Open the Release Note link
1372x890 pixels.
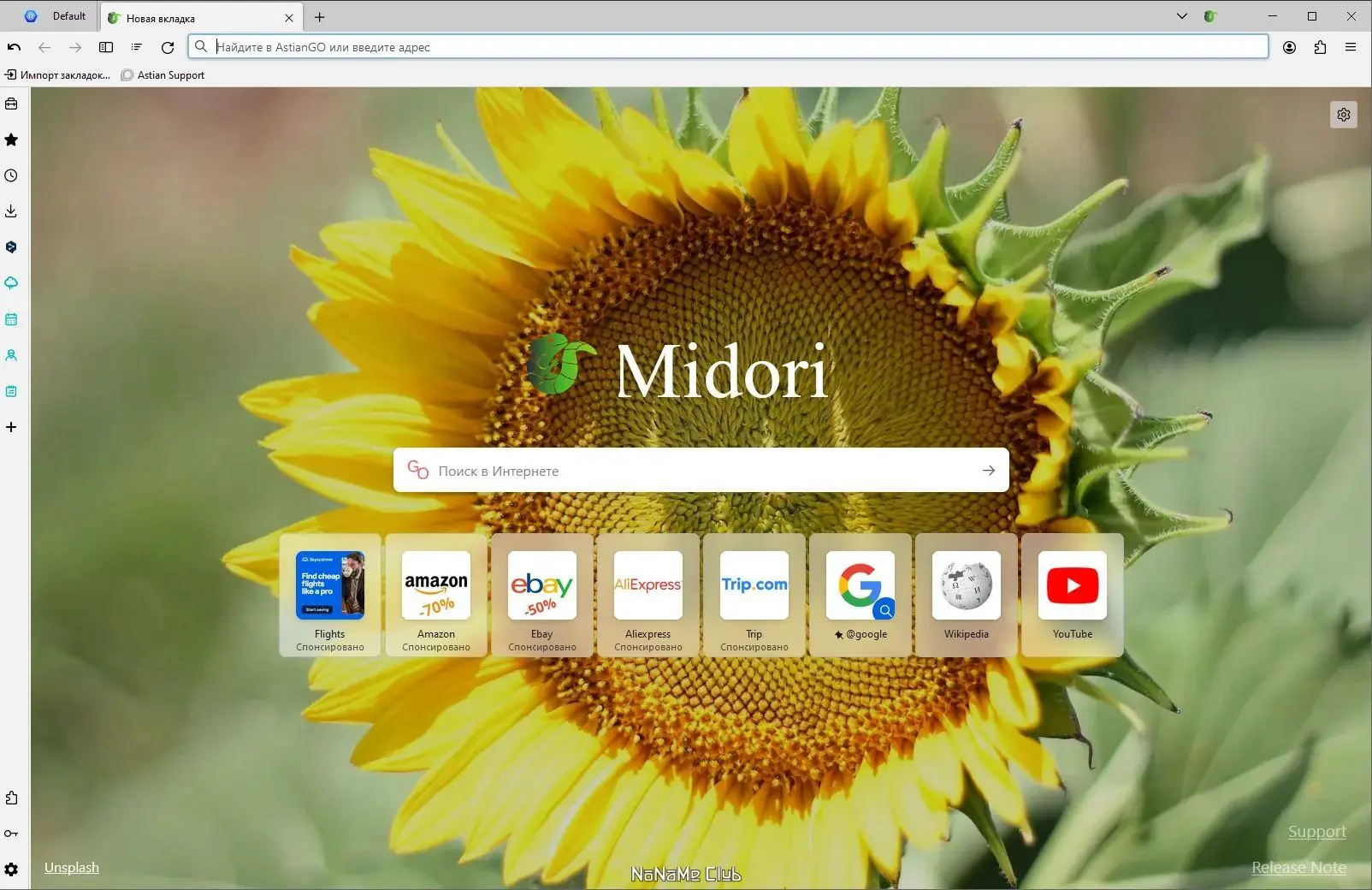coord(1298,868)
